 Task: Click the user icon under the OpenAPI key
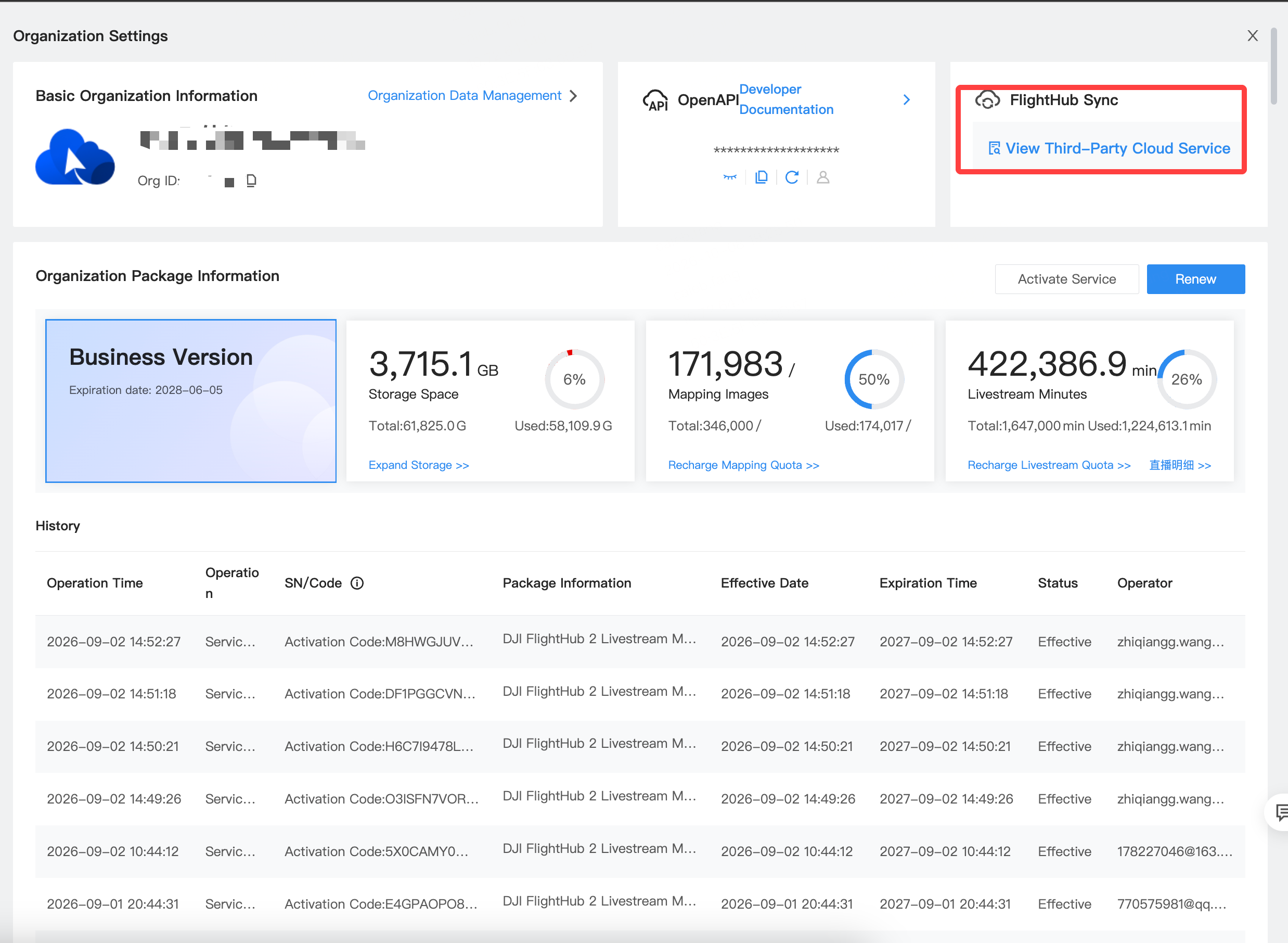tap(822, 177)
